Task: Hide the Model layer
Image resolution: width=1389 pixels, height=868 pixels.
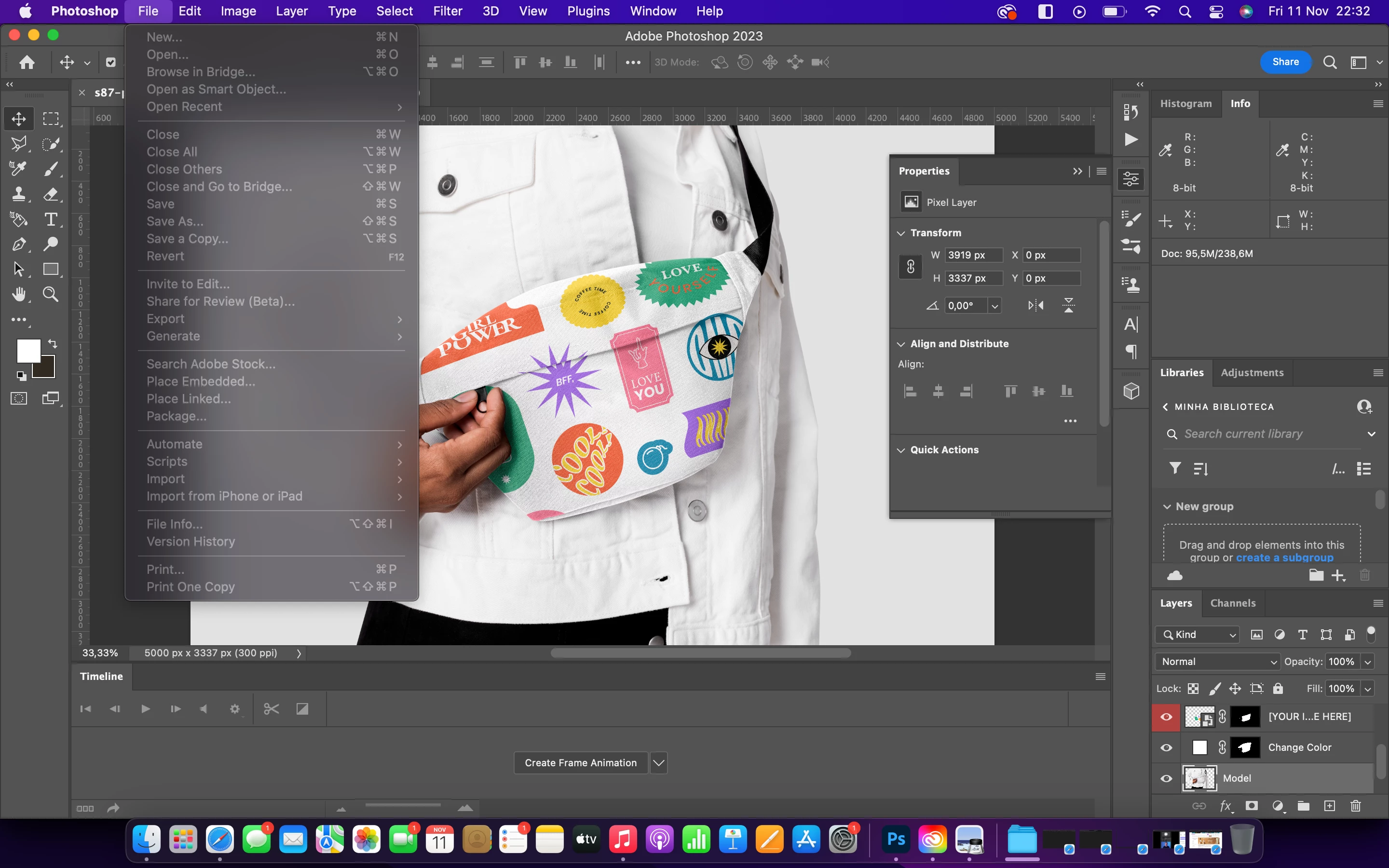Action: (1166, 778)
